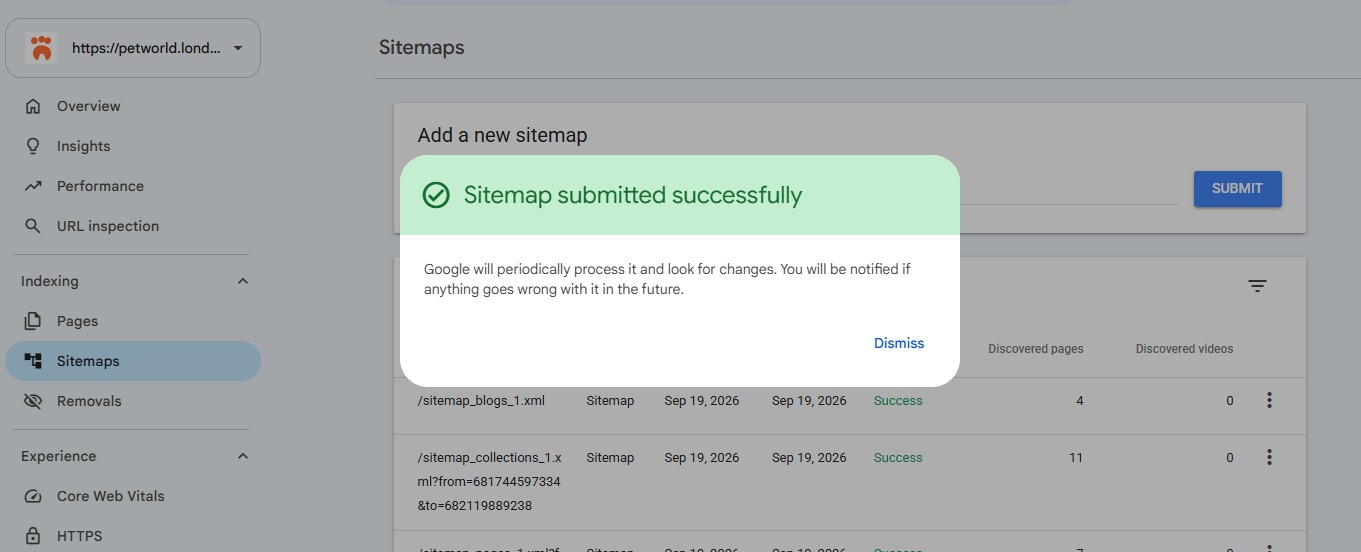Open more options for sitemap_blogs_1.xml row
This screenshot has width=1361, height=552.
(x=1269, y=400)
